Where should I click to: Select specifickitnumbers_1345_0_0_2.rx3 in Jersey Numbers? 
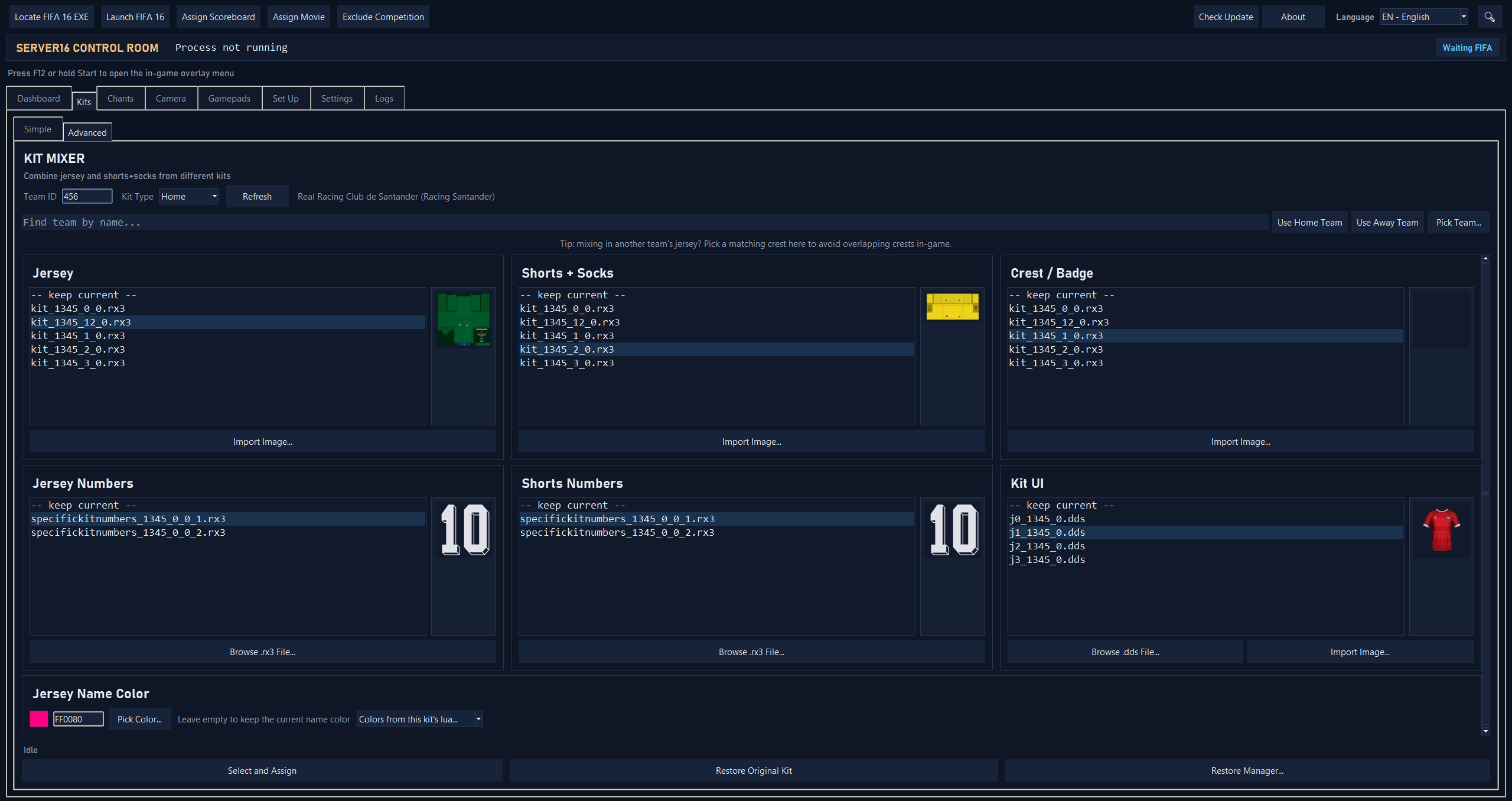tap(227, 532)
